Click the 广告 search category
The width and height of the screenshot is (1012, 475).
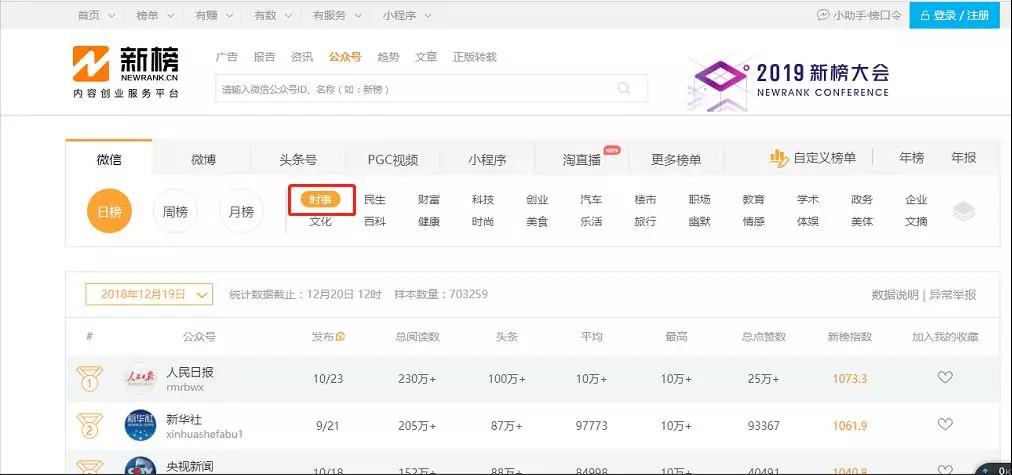(x=227, y=57)
